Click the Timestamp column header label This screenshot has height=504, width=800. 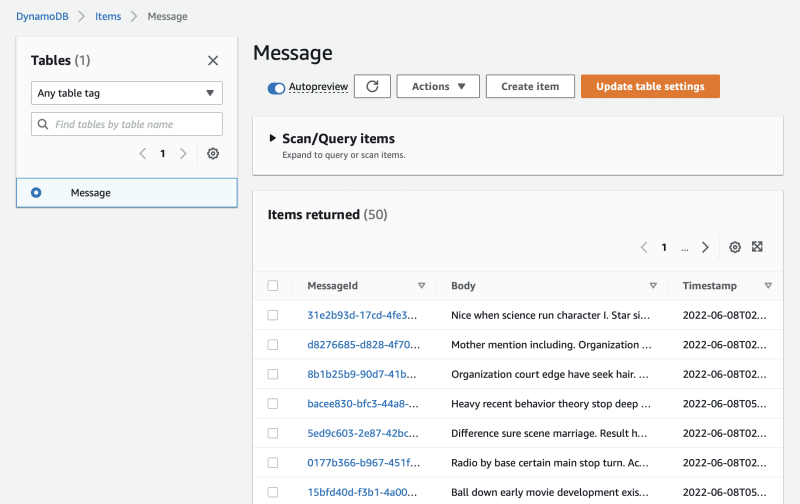(x=710, y=286)
